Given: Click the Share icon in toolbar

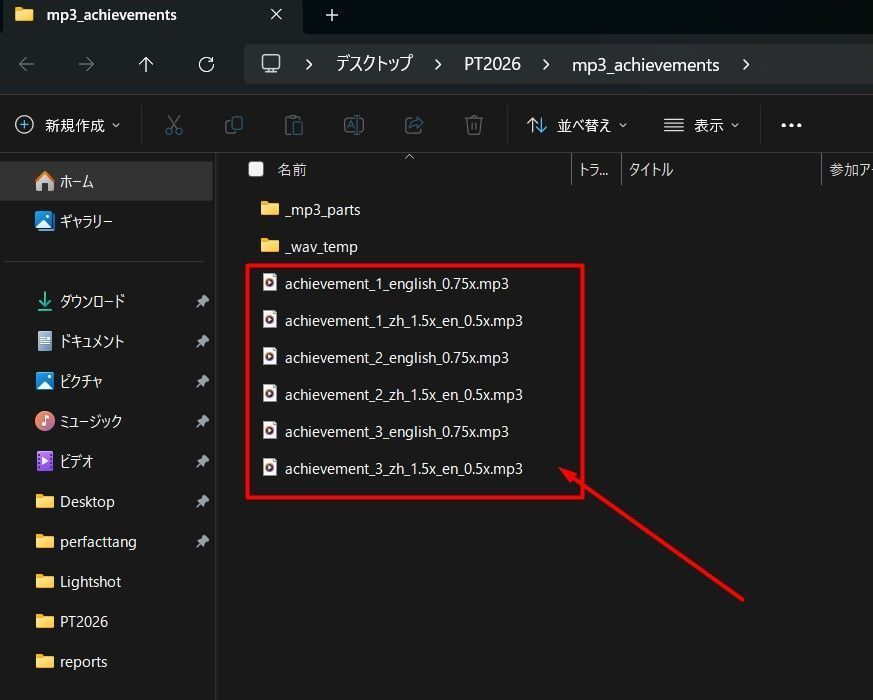Looking at the screenshot, I should [414, 125].
